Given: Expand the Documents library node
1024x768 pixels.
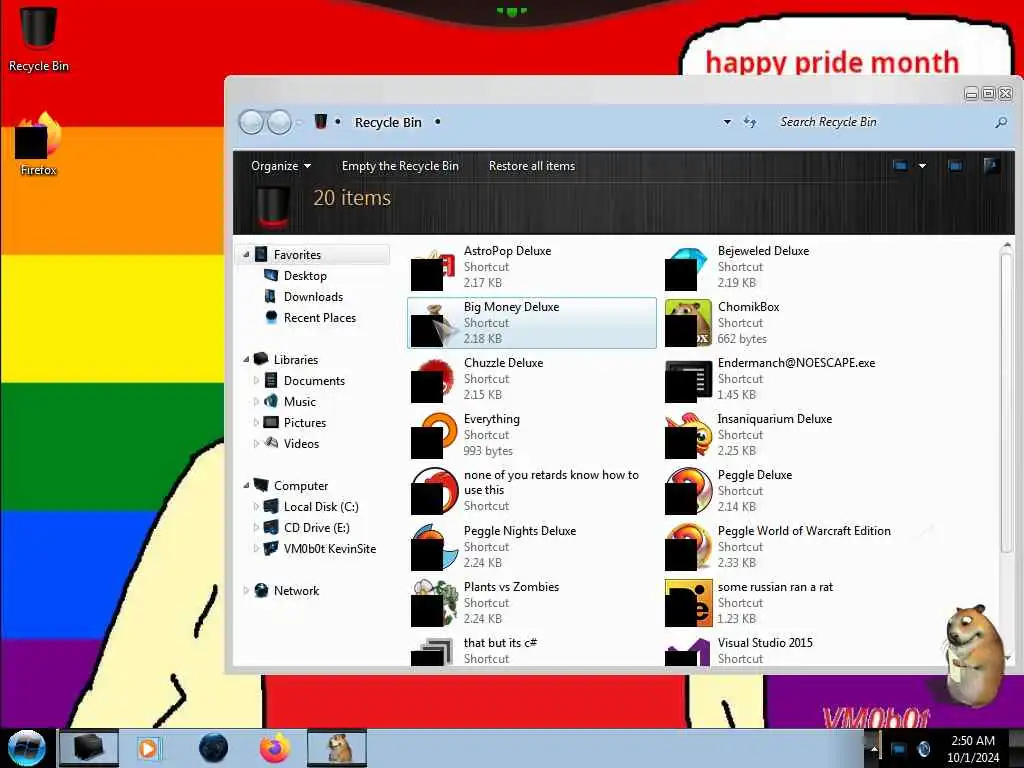Looking at the screenshot, I should (x=256, y=380).
